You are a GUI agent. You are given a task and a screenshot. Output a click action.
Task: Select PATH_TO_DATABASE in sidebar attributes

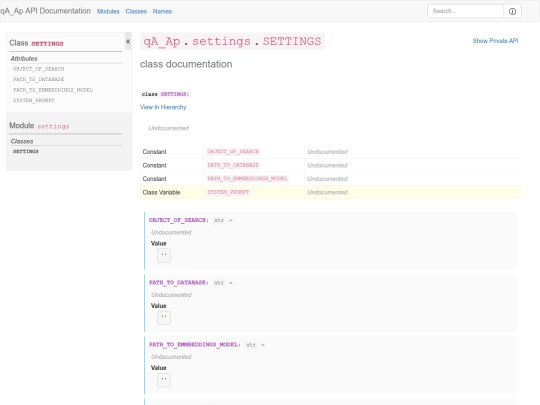39,79
